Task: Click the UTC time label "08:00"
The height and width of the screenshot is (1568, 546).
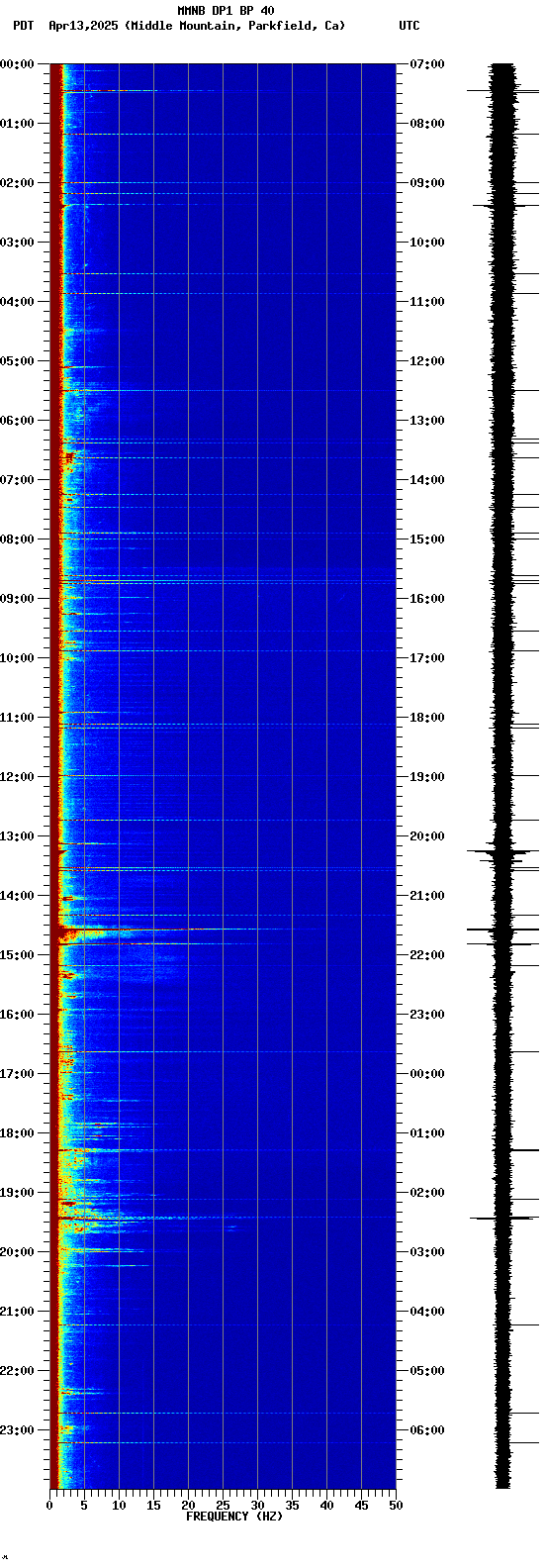Action: 427,124
